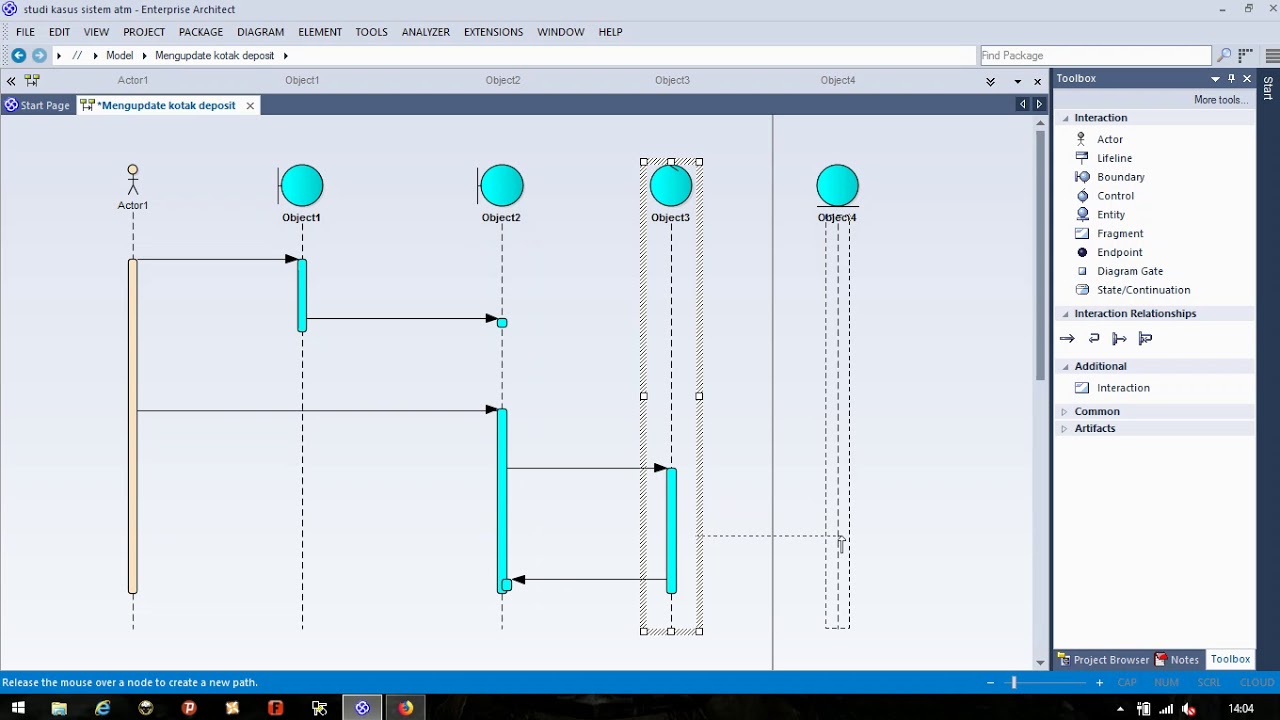The image size is (1280, 720).
Task: Open the hamburger menu icon at top right
Action: pos(1272,56)
